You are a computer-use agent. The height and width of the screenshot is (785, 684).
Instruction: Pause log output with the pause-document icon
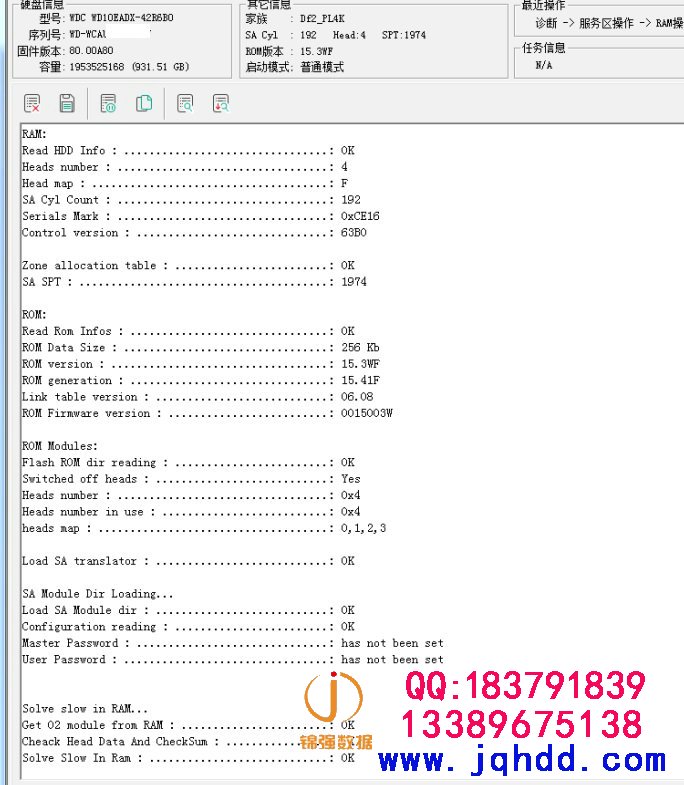(108, 104)
